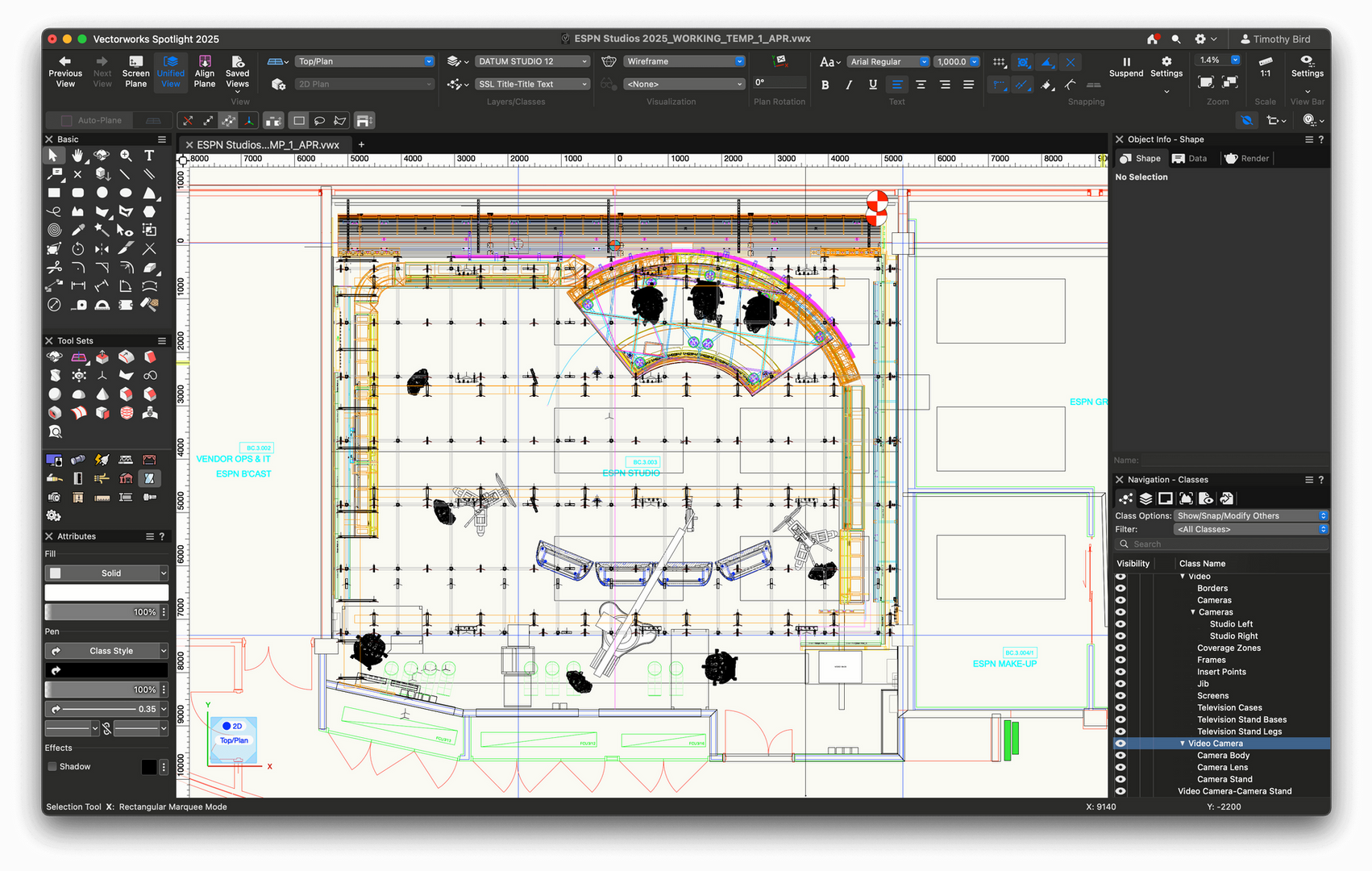Open the SSL Title-Title Text class dropdown

tap(532, 84)
